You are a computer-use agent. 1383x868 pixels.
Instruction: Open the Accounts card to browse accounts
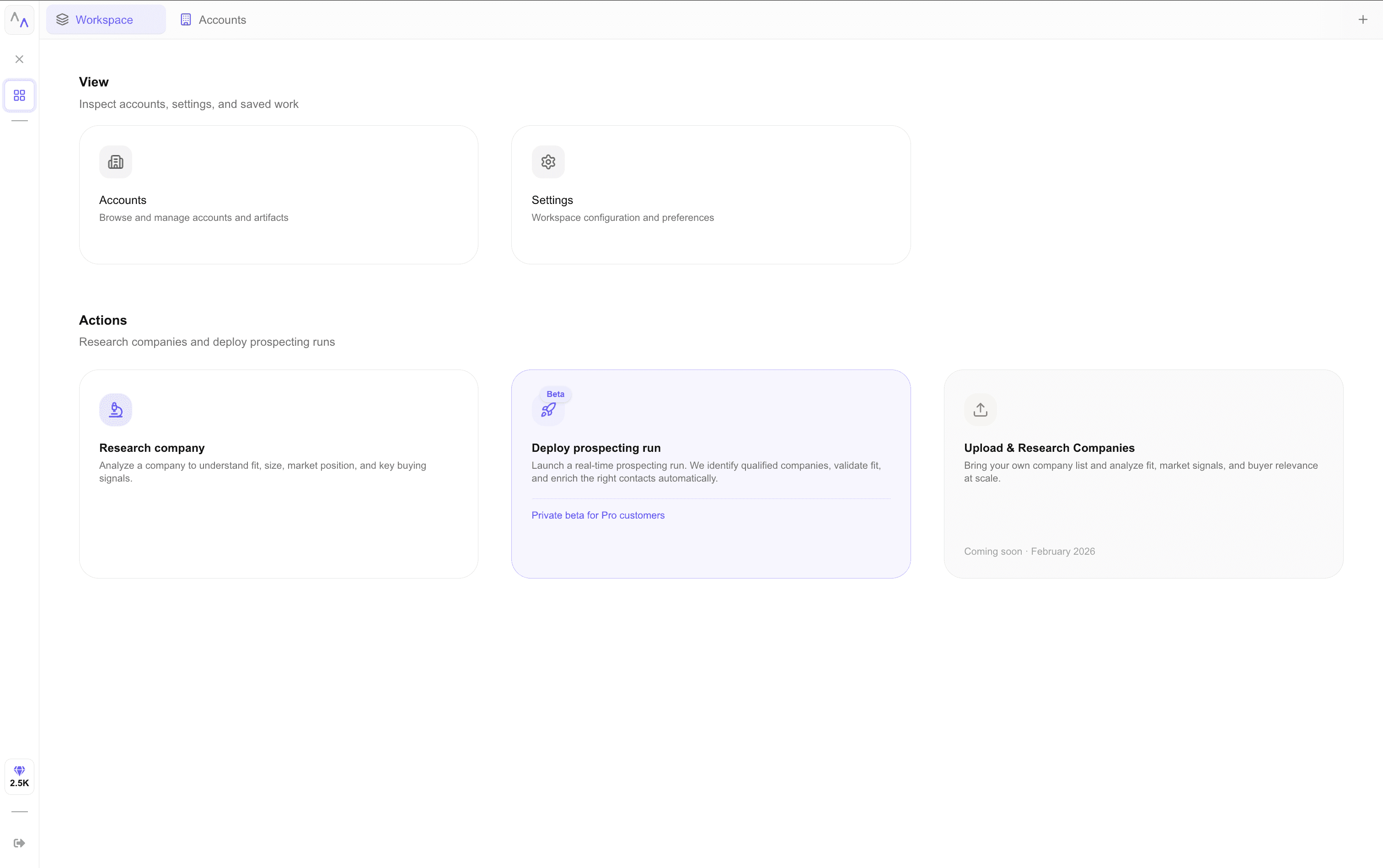click(x=278, y=195)
